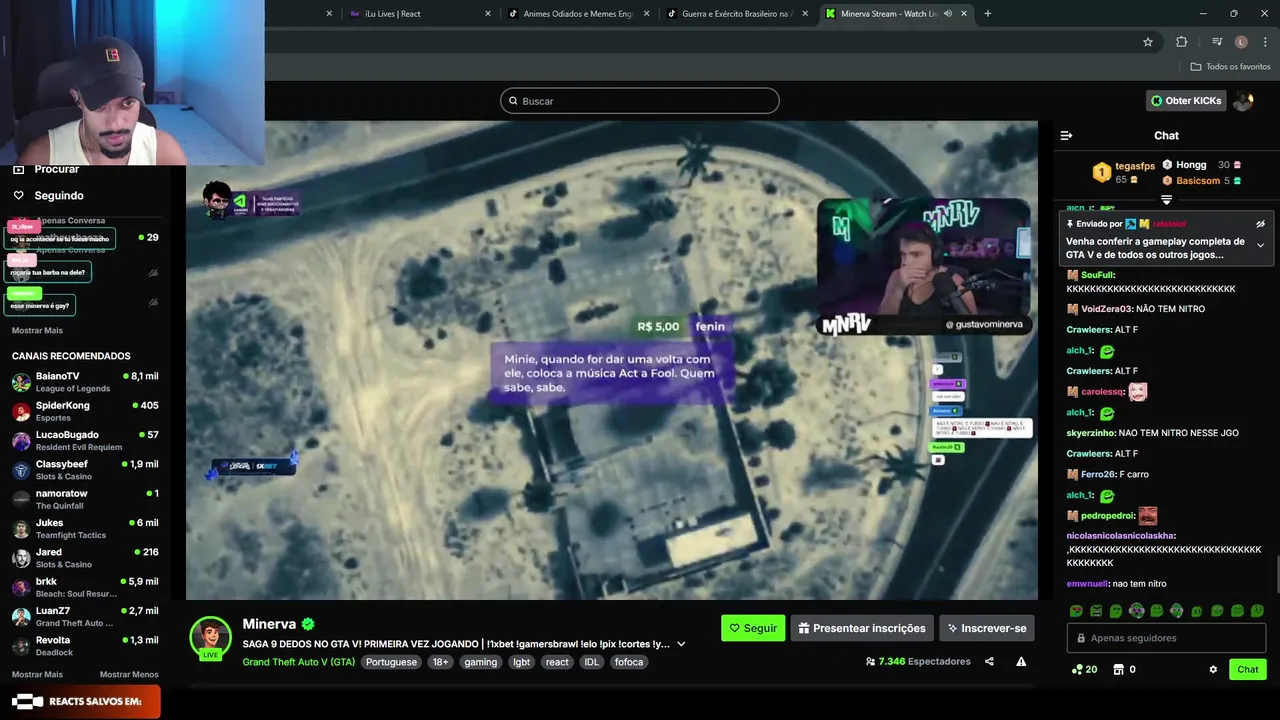Bookmark this page with the star icon
The width and height of the screenshot is (1280, 720).
tap(1148, 42)
